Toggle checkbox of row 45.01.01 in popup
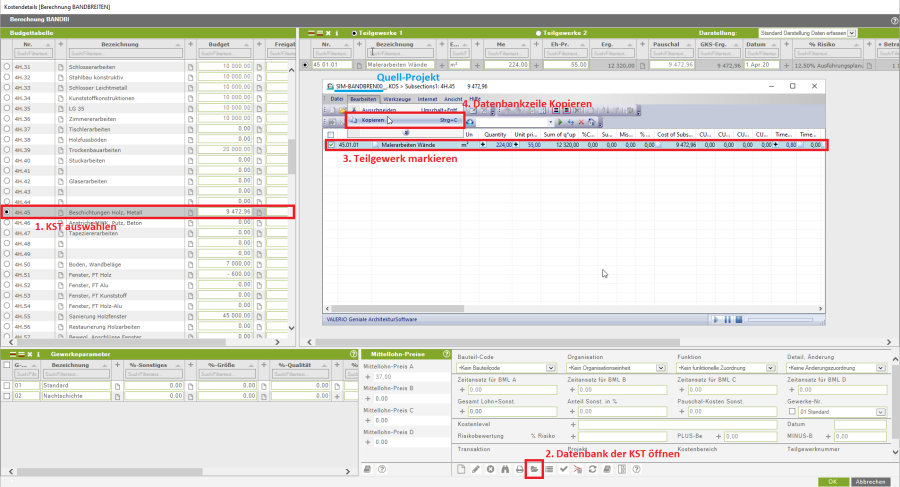The width and height of the screenshot is (900, 487). coord(332,145)
